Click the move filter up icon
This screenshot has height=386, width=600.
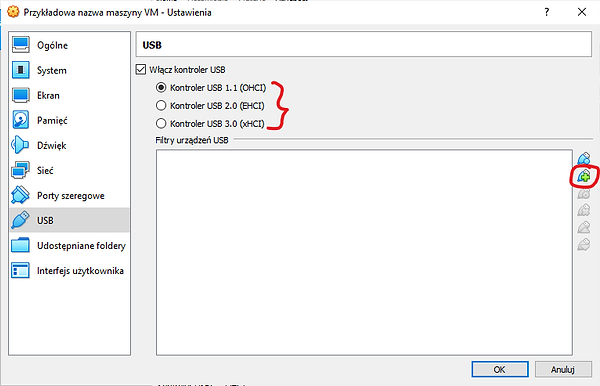tap(584, 228)
